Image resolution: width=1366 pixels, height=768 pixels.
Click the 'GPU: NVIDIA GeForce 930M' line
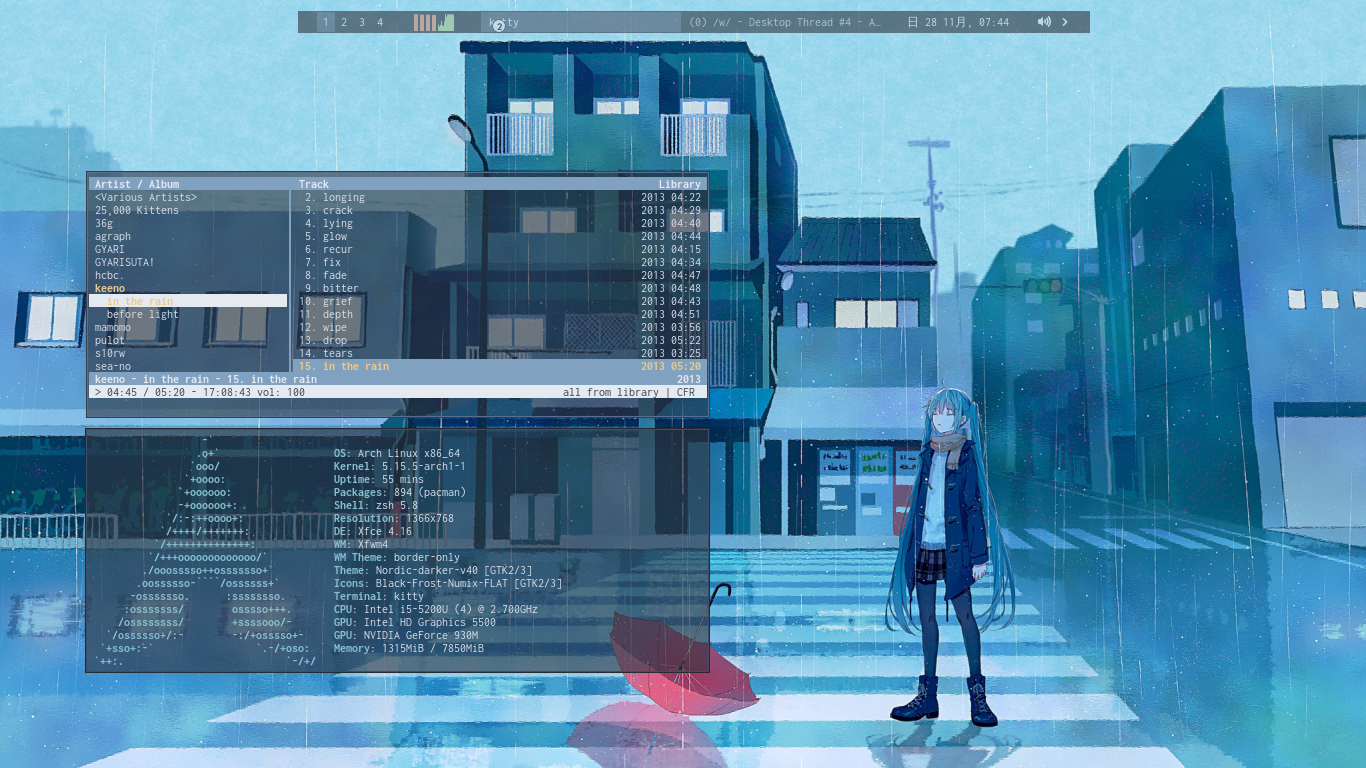[x=406, y=635]
